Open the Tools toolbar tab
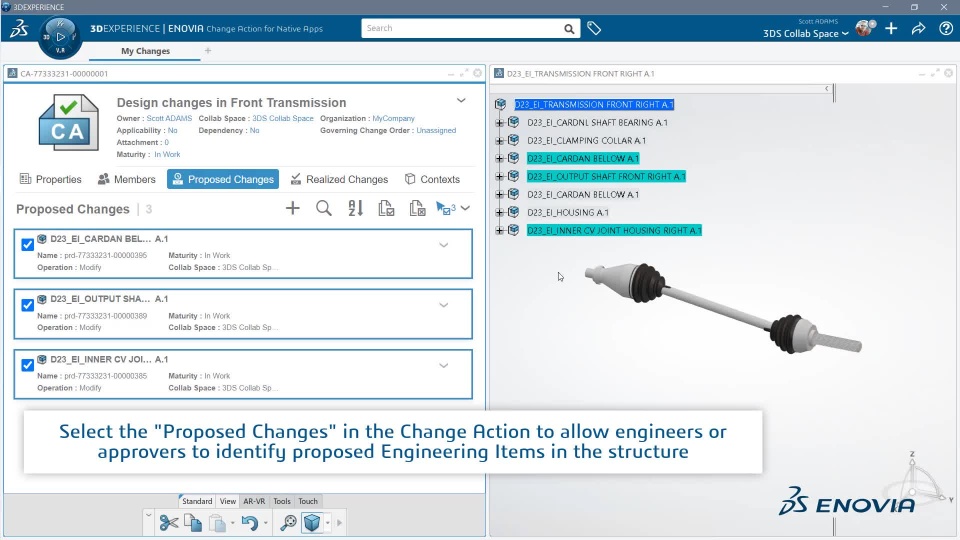Viewport: 960px width, 540px height. coord(282,501)
